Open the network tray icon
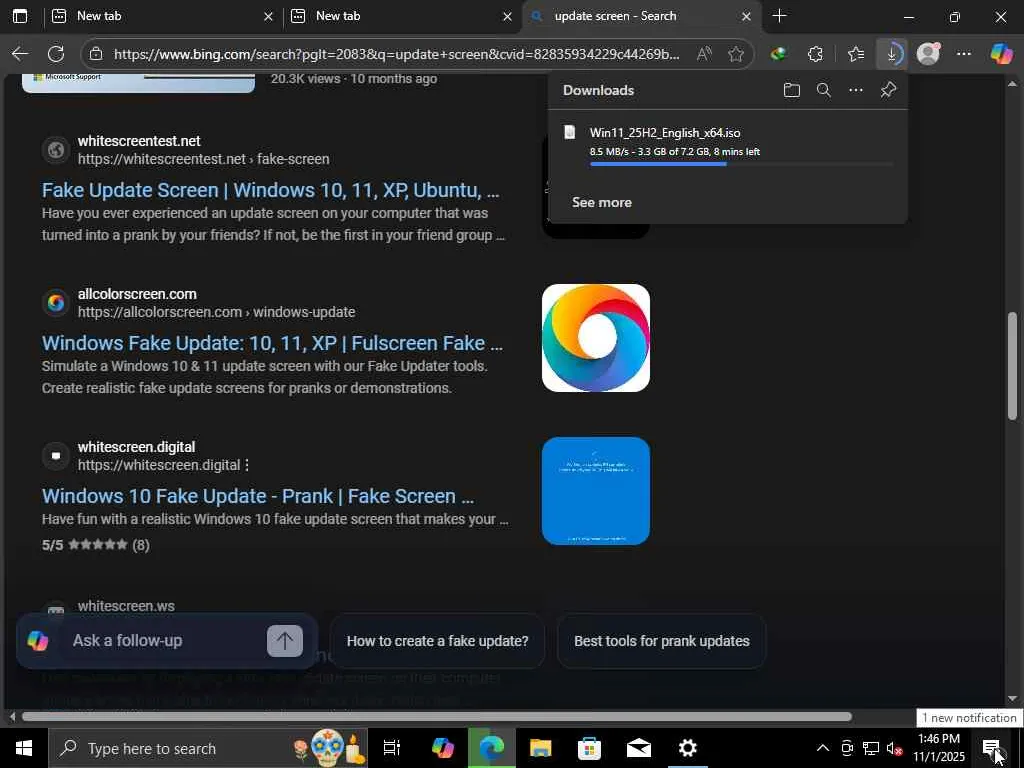Screen dimensions: 1024x768 coord(871,748)
